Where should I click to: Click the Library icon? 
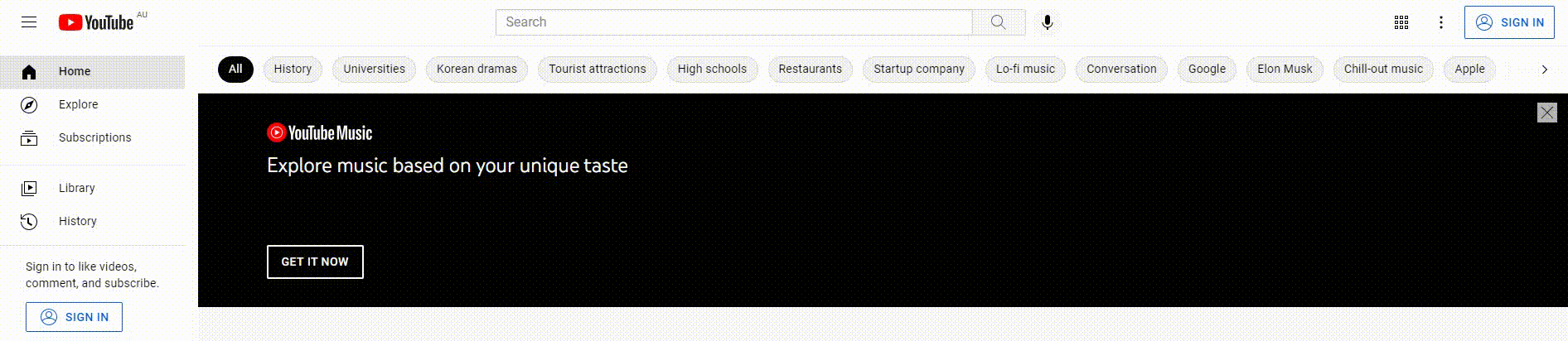click(29, 189)
